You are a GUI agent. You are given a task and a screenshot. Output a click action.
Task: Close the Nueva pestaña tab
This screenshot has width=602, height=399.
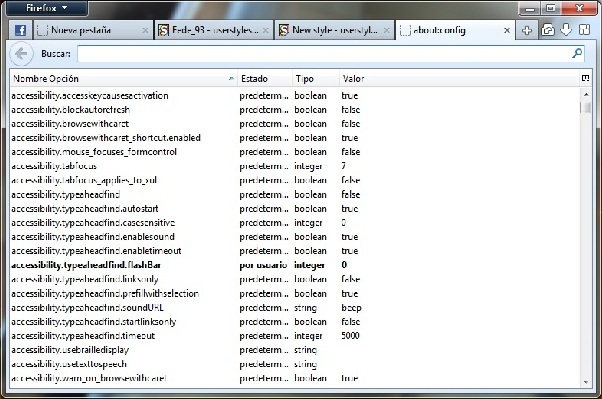click(x=145, y=30)
